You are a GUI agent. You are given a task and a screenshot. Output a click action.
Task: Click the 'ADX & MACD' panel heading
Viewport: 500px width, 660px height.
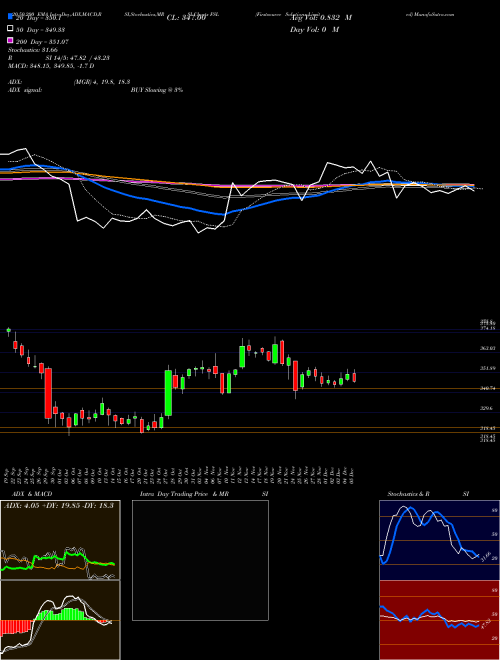point(32,494)
